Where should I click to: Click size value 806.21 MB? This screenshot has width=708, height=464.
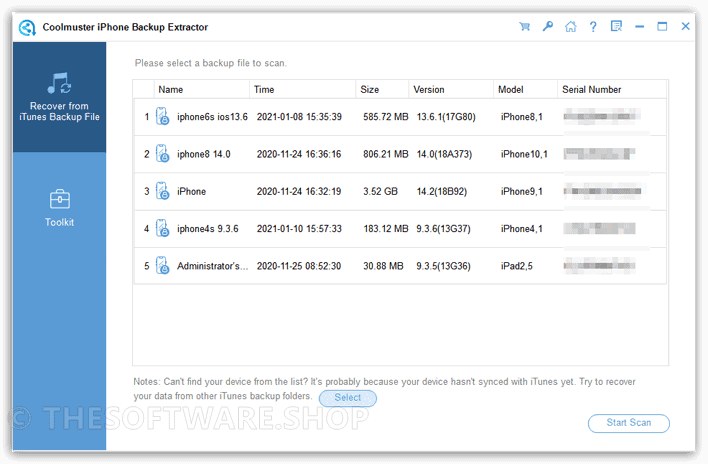pyautogui.click(x=386, y=154)
